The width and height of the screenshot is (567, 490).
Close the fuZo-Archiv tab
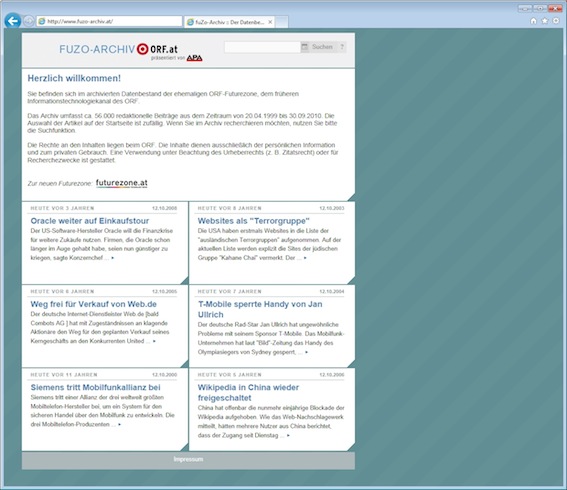click(x=270, y=22)
